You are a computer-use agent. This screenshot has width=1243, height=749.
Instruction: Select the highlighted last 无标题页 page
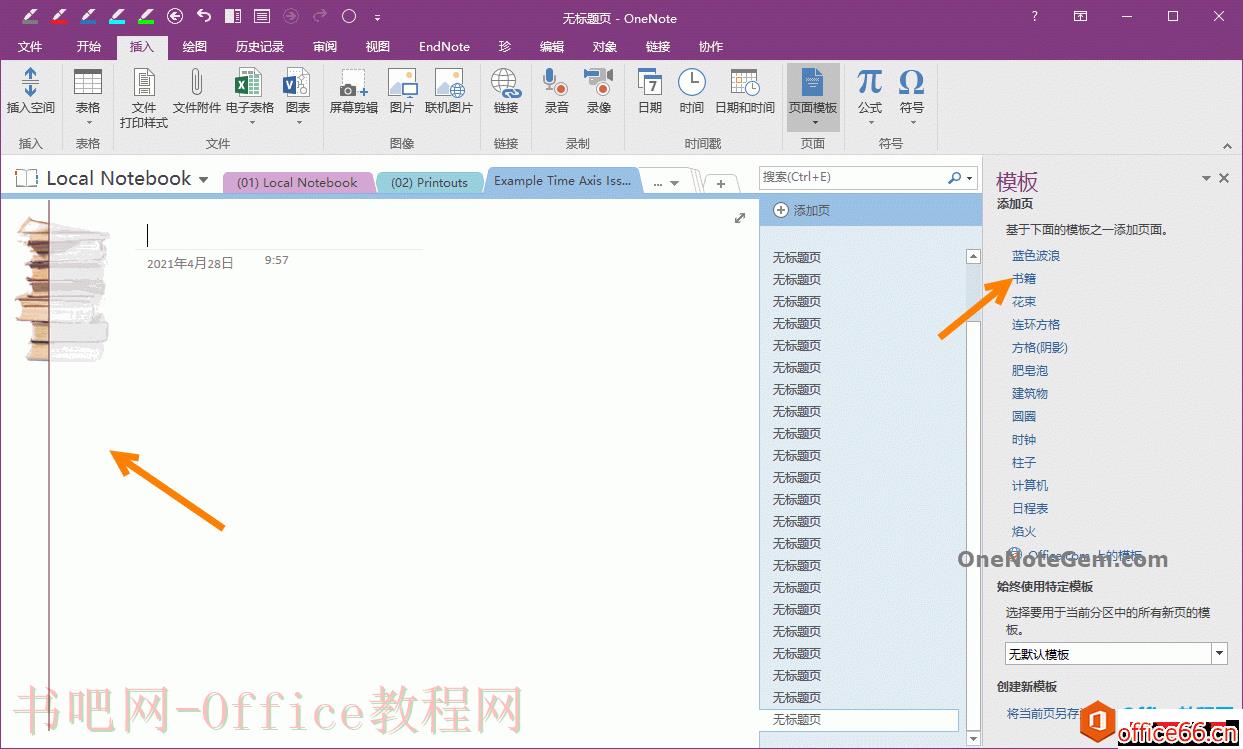tap(860, 720)
